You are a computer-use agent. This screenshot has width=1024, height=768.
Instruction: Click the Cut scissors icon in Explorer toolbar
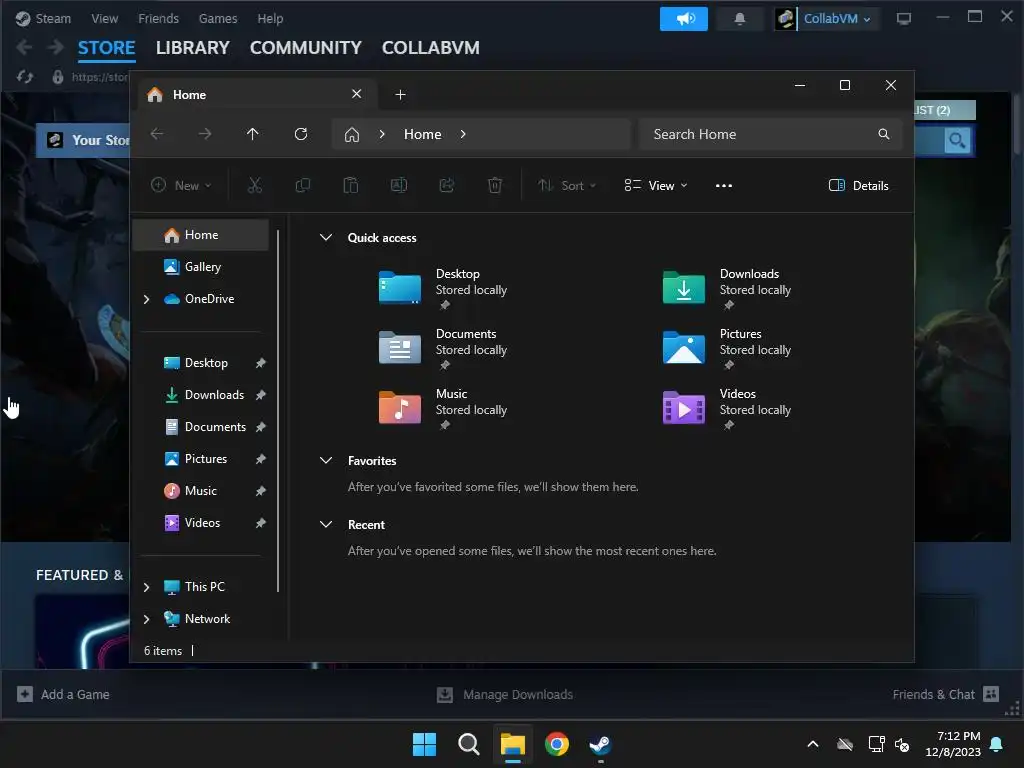click(255, 185)
